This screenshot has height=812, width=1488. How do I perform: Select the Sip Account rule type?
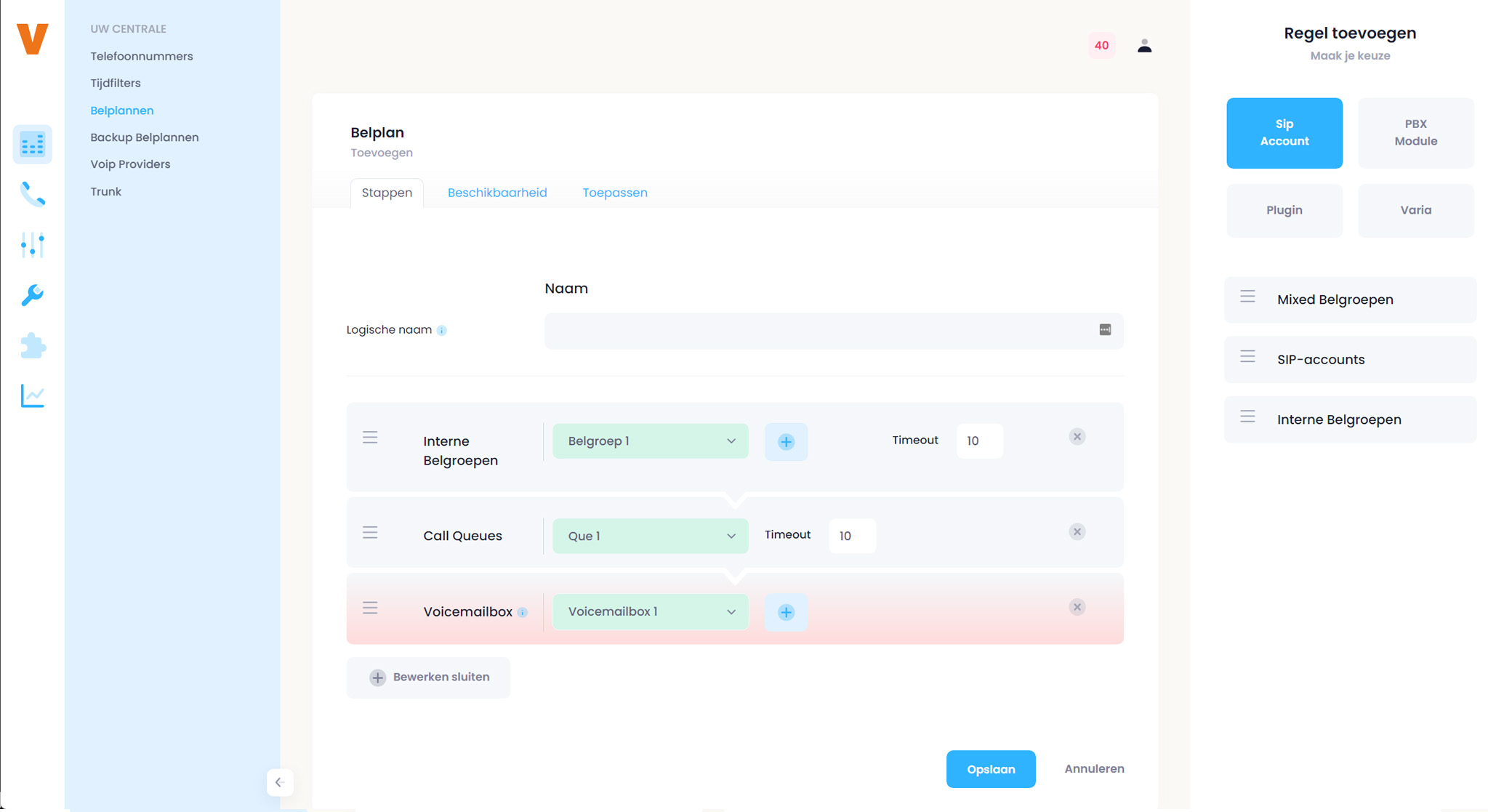(x=1284, y=133)
